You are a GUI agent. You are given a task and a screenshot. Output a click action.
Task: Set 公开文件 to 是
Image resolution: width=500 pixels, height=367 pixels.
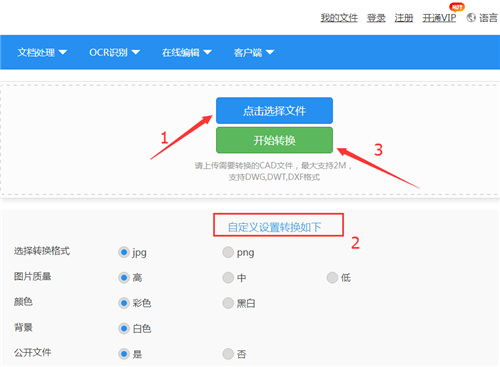click(124, 354)
